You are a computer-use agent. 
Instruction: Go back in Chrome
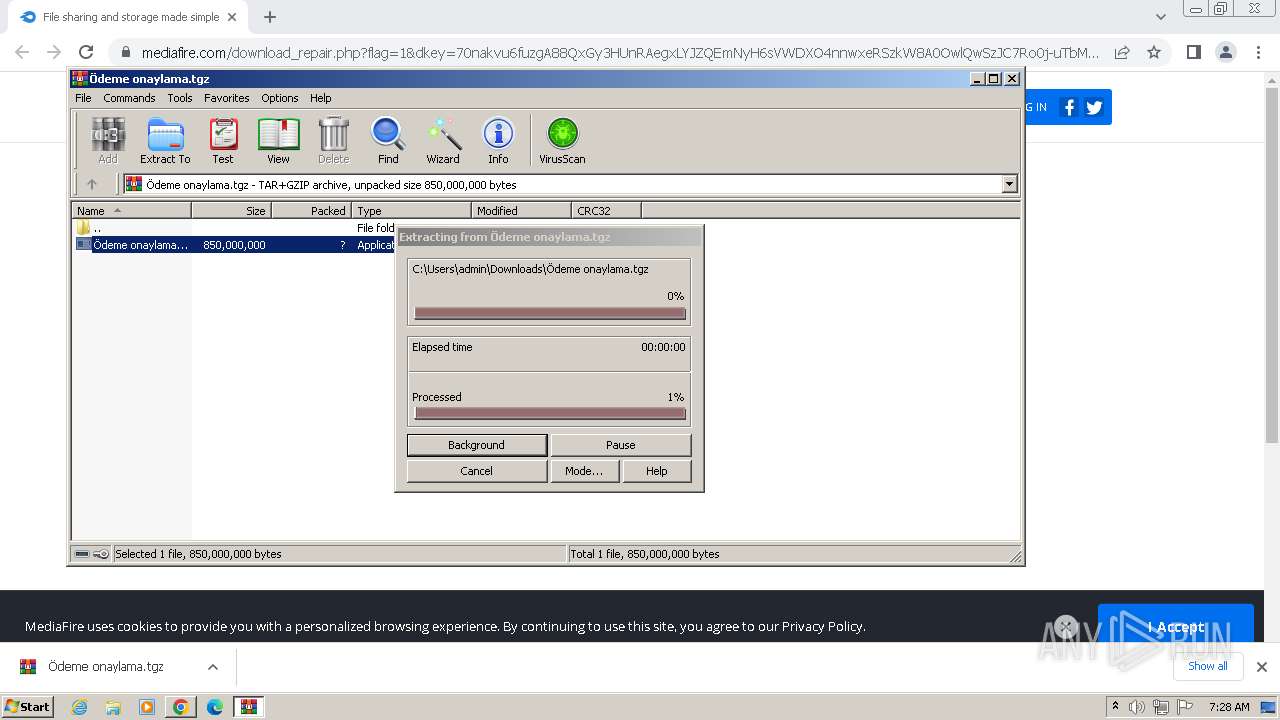pos(22,52)
